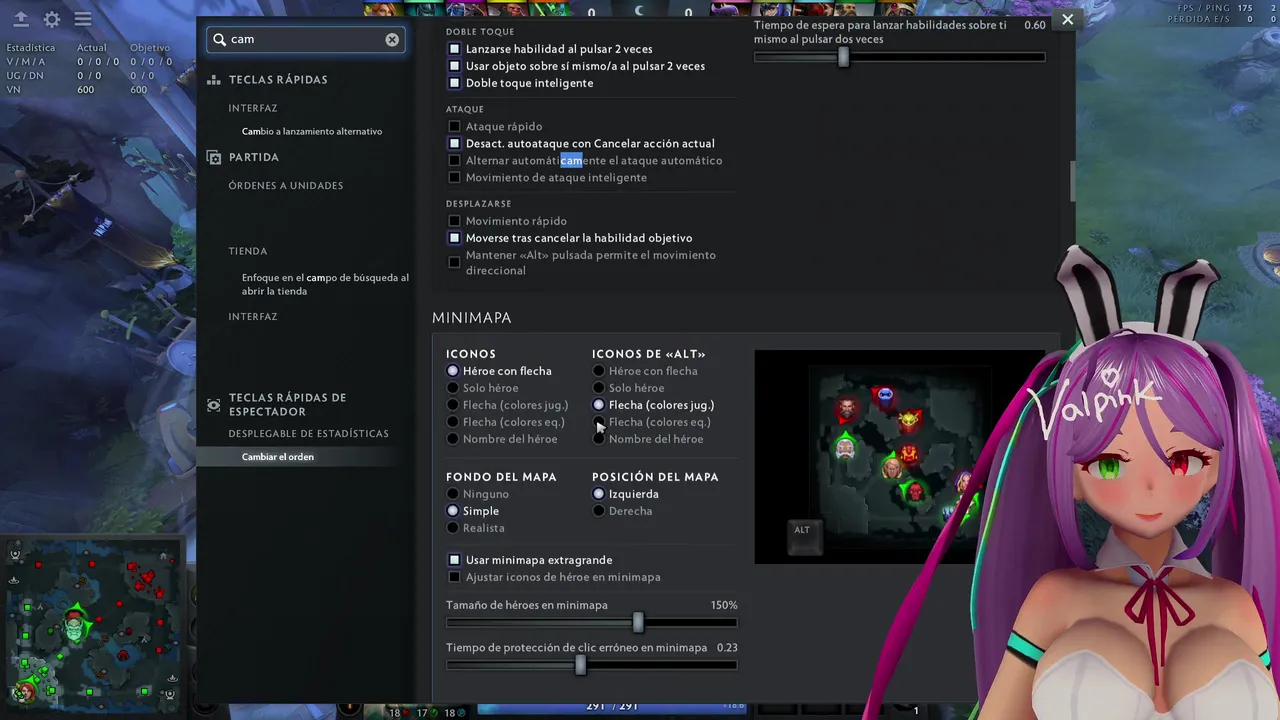
Task: Click Interfaz under Teclas Rápidas
Action: tap(253, 108)
